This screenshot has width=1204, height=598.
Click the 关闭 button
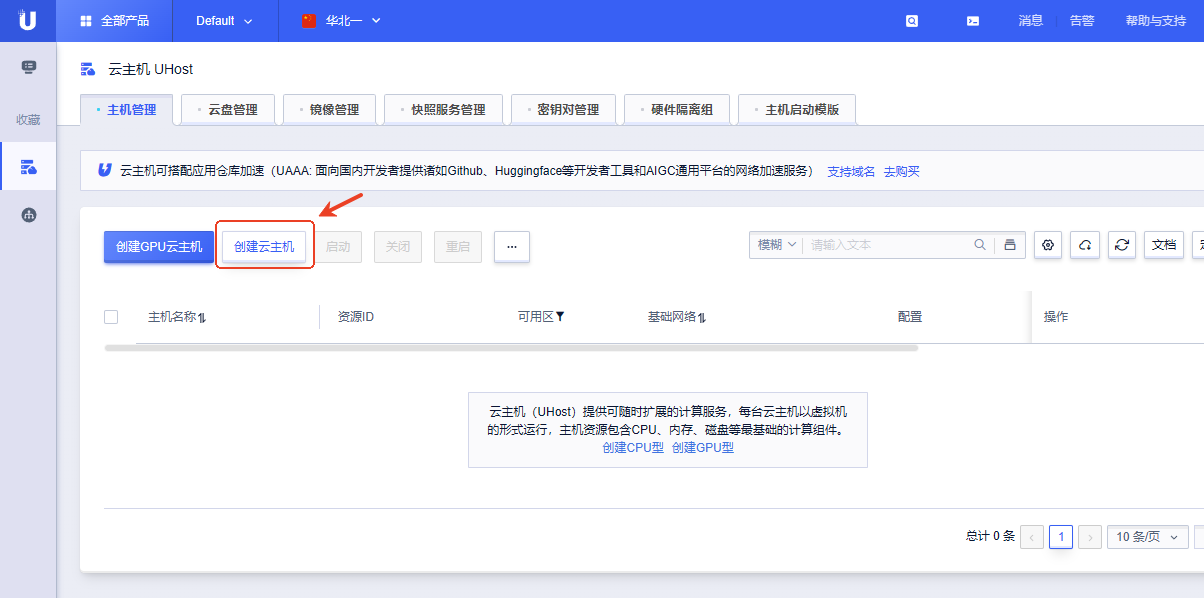point(398,246)
